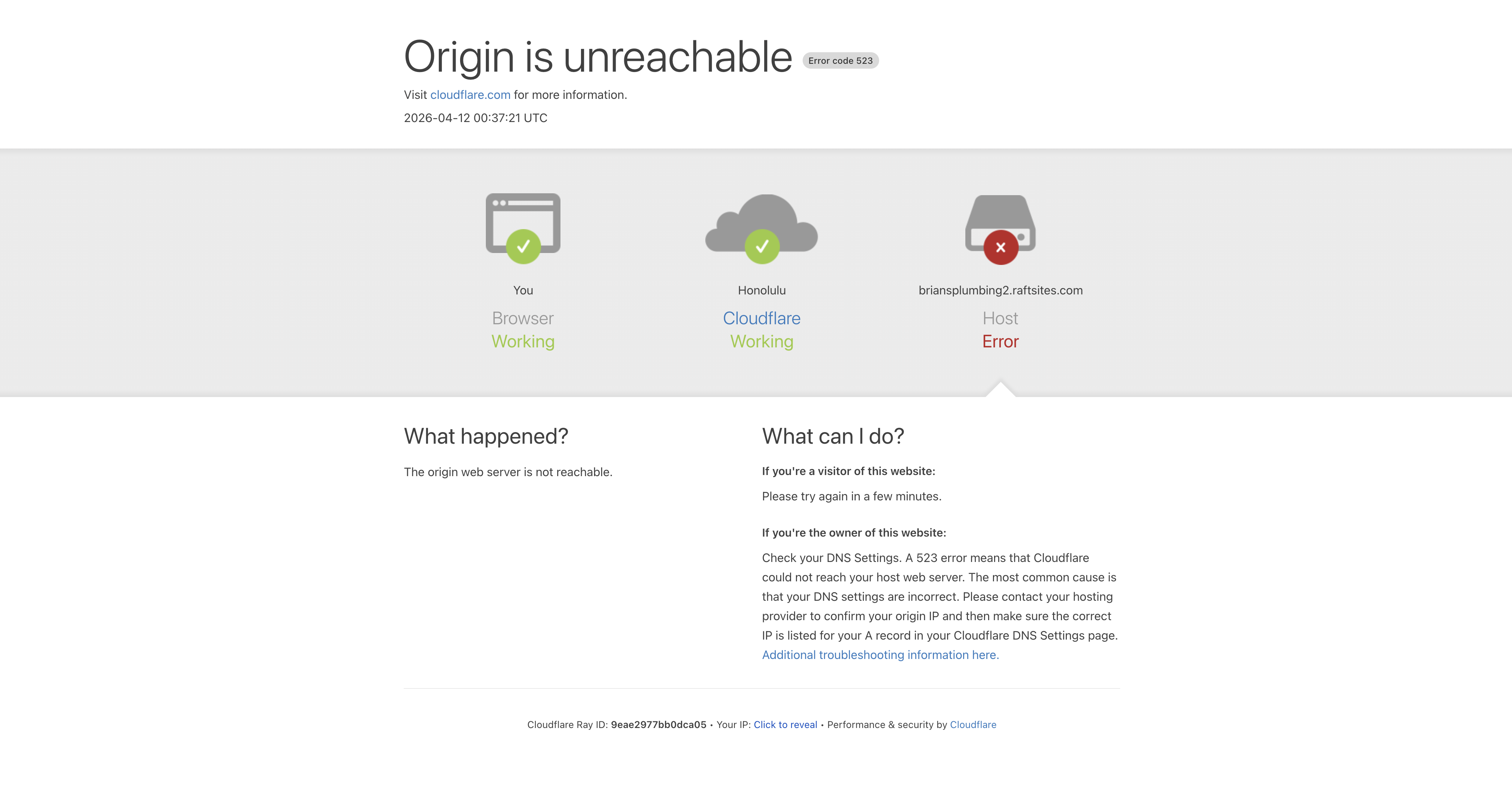Image resolution: width=1512 pixels, height=806 pixels.
Task: Click the briansplumbing2.raftsites.com host name
Action: [1000, 290]
